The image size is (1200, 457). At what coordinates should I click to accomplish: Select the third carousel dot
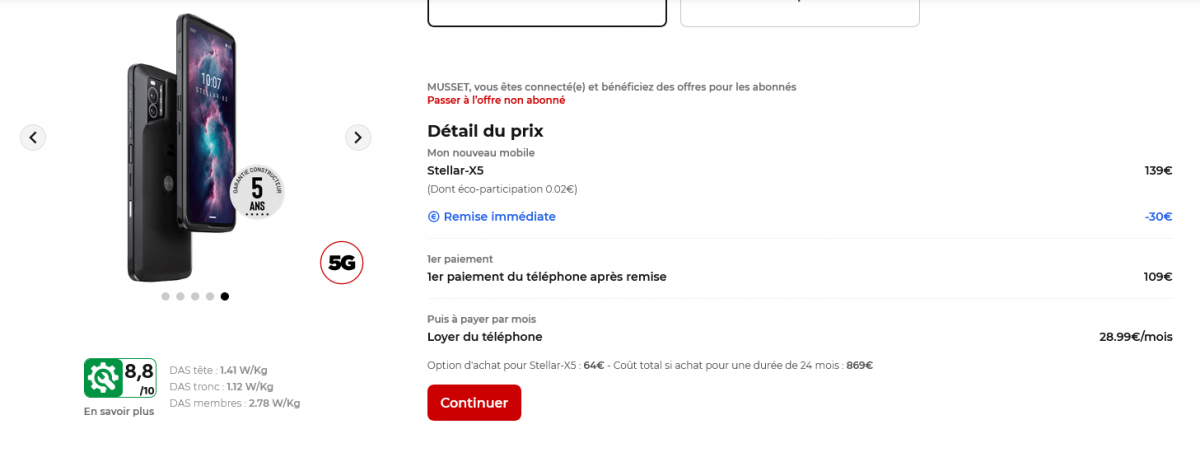tap(195, 296)
